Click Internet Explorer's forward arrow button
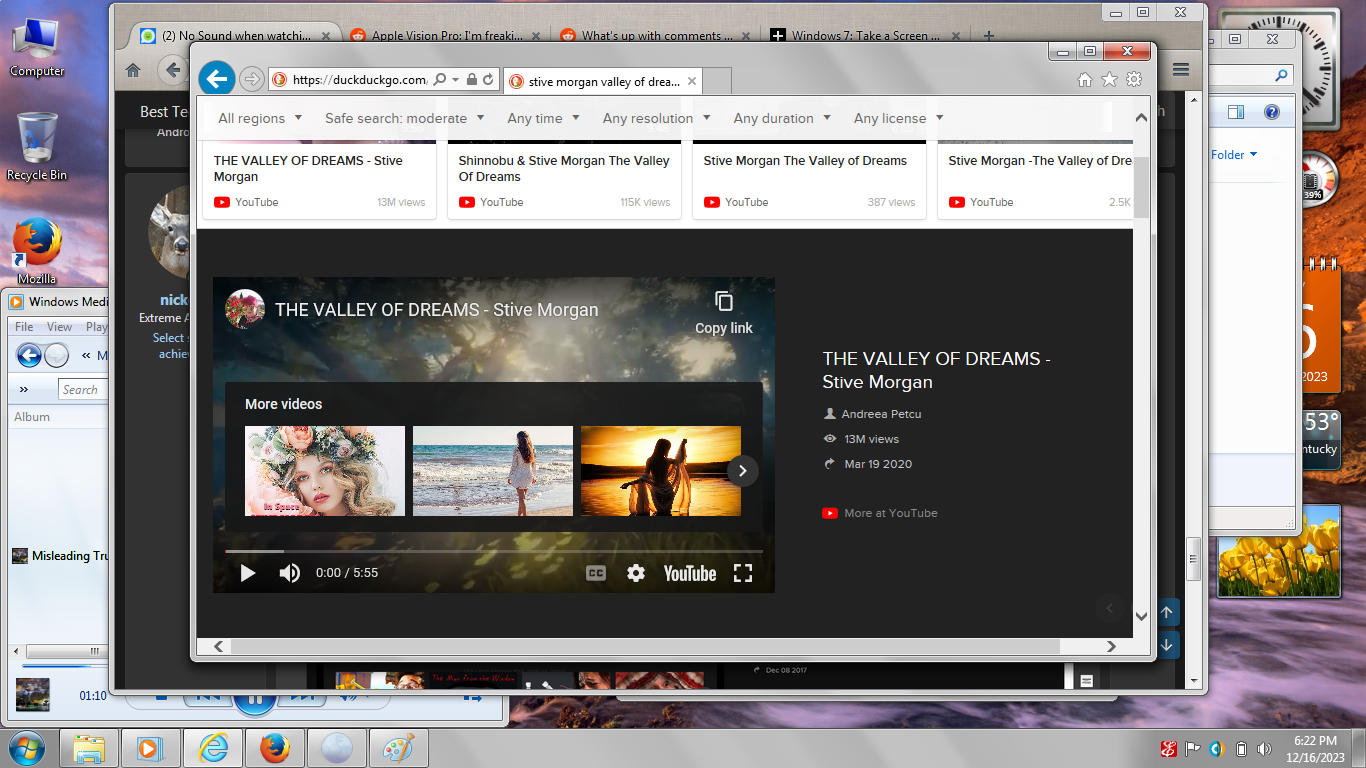Viewport: 1366px width, 768px height. tap(252, 79)
